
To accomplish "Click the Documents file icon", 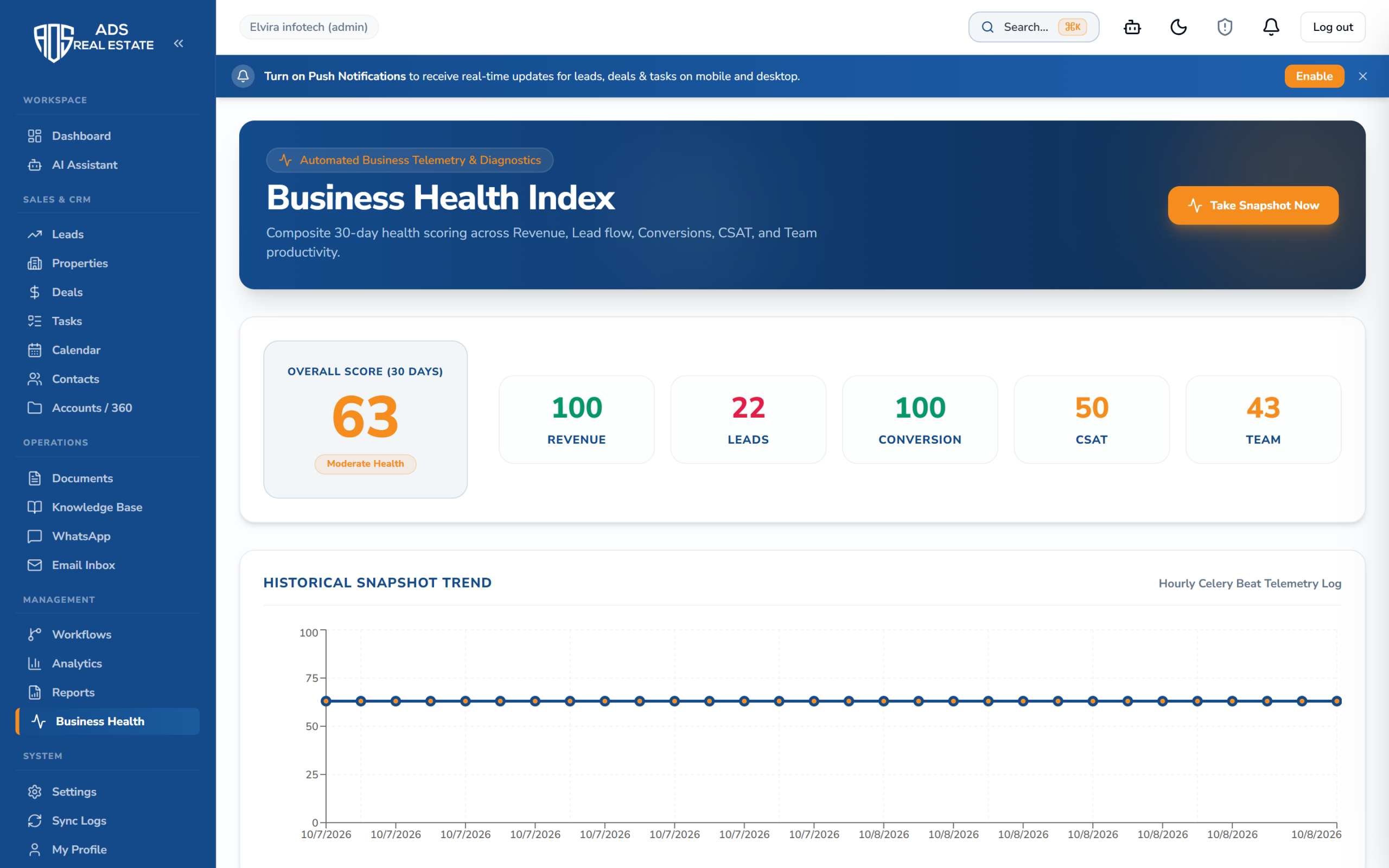I will coord(34,478).
